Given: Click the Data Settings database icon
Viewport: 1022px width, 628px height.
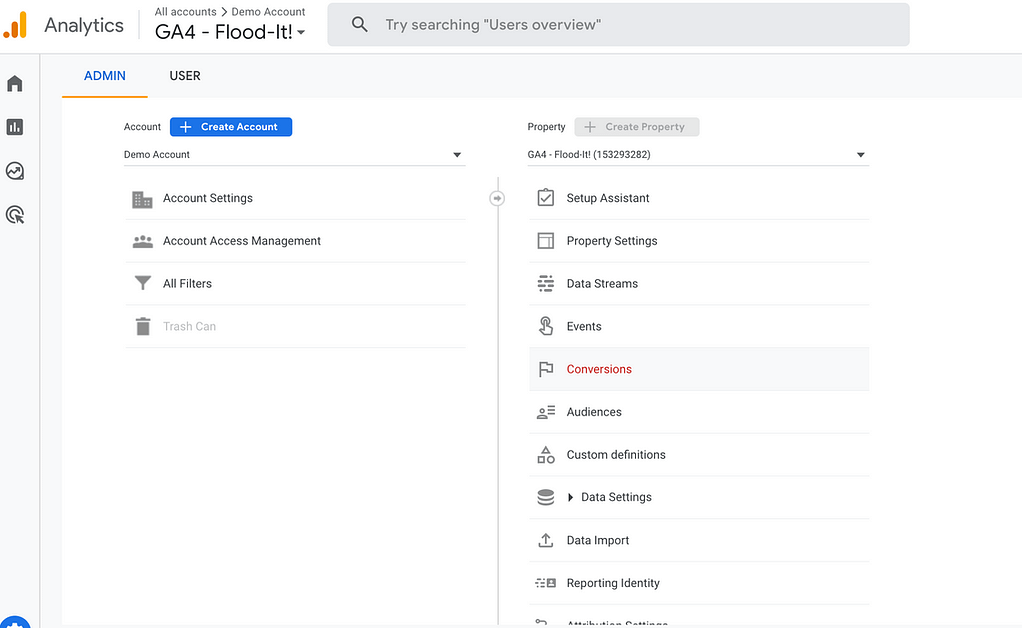Looking at the screenshot, I should click(546, 497).
